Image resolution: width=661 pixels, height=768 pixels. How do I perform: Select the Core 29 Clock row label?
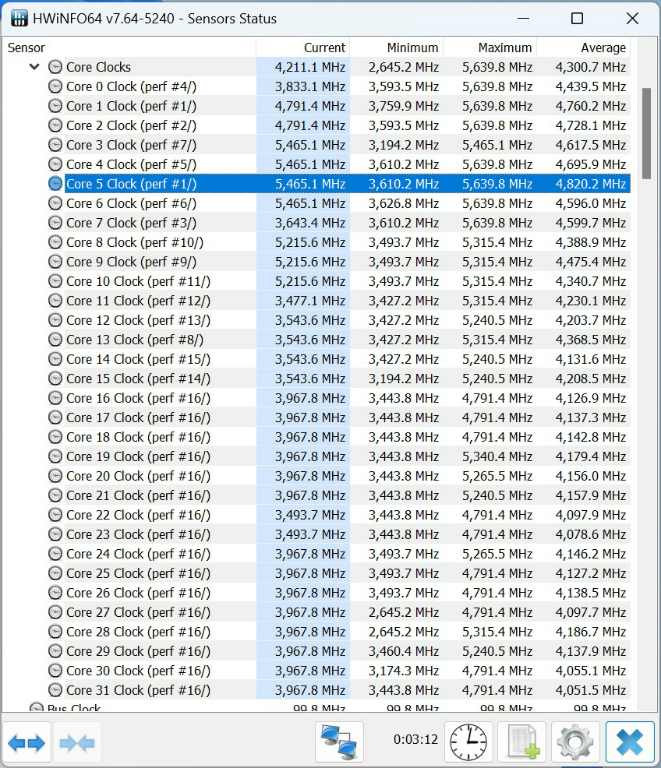138,651
